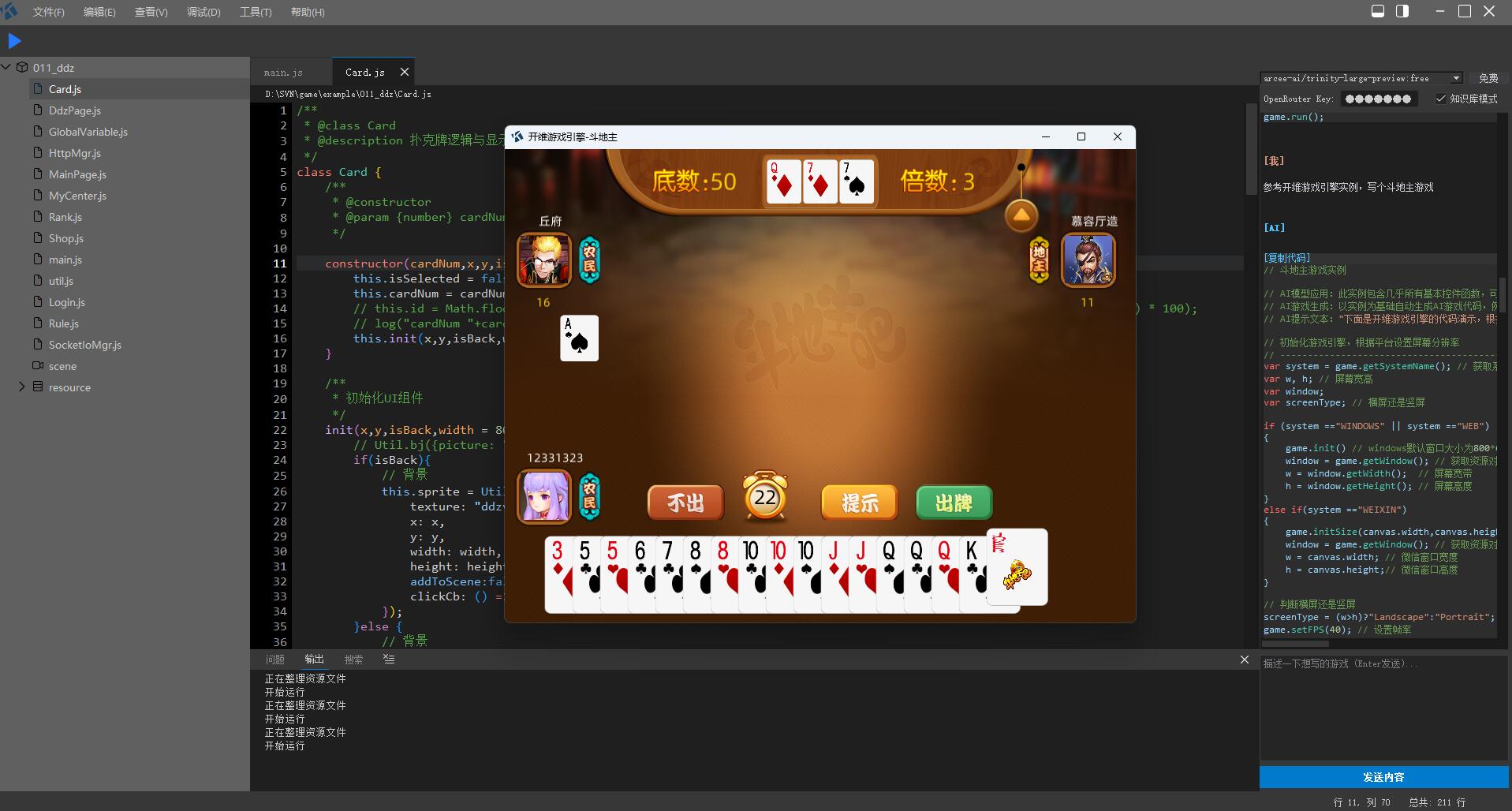Viewport: 1512px width, 811px height.
Task: Click the 12331323 player avatar
Action: pyautogui.click(x=543, y=496)
